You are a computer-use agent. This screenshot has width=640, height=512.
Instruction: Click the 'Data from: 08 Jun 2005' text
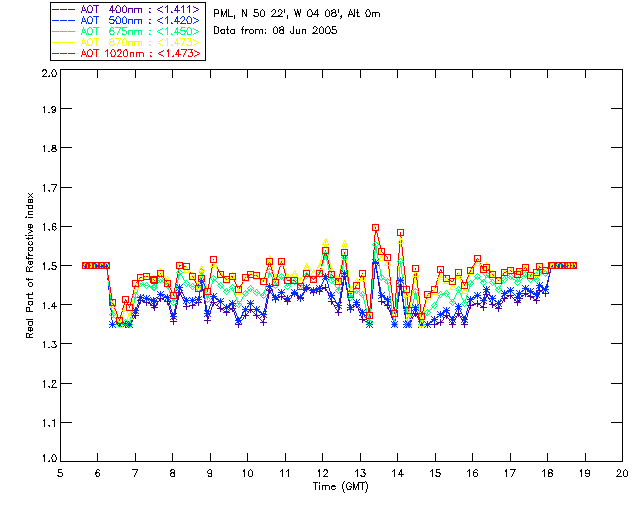pos(275,31)
